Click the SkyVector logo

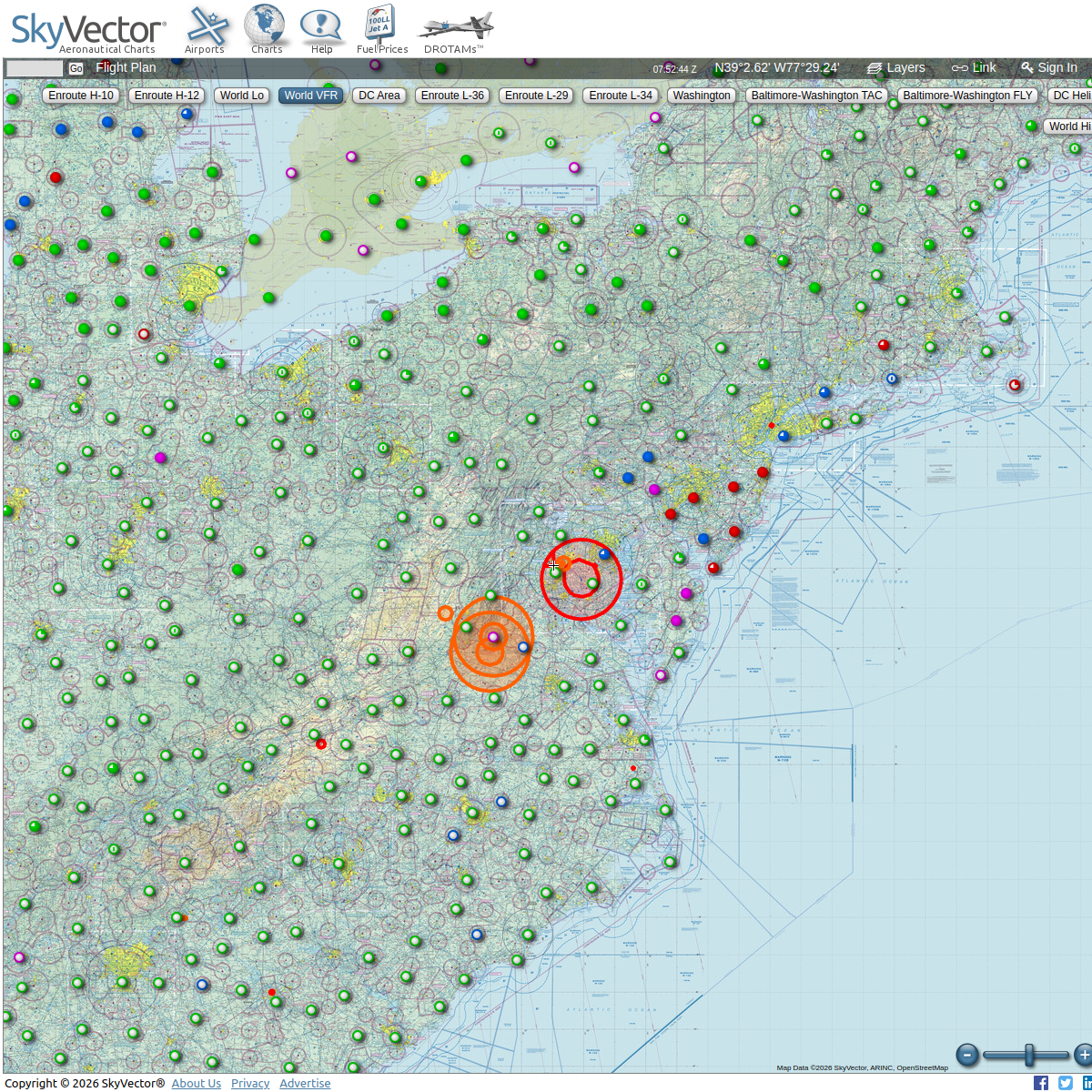[x=88, y=30]
